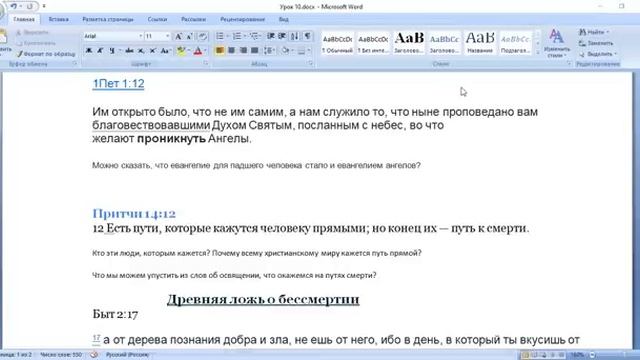Click red font color icon
The image size is (640, 360).
pos(198,51)
